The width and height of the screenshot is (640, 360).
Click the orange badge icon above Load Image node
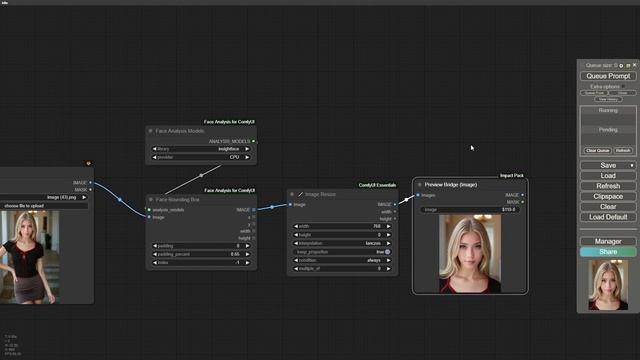[x=88, y=163]
